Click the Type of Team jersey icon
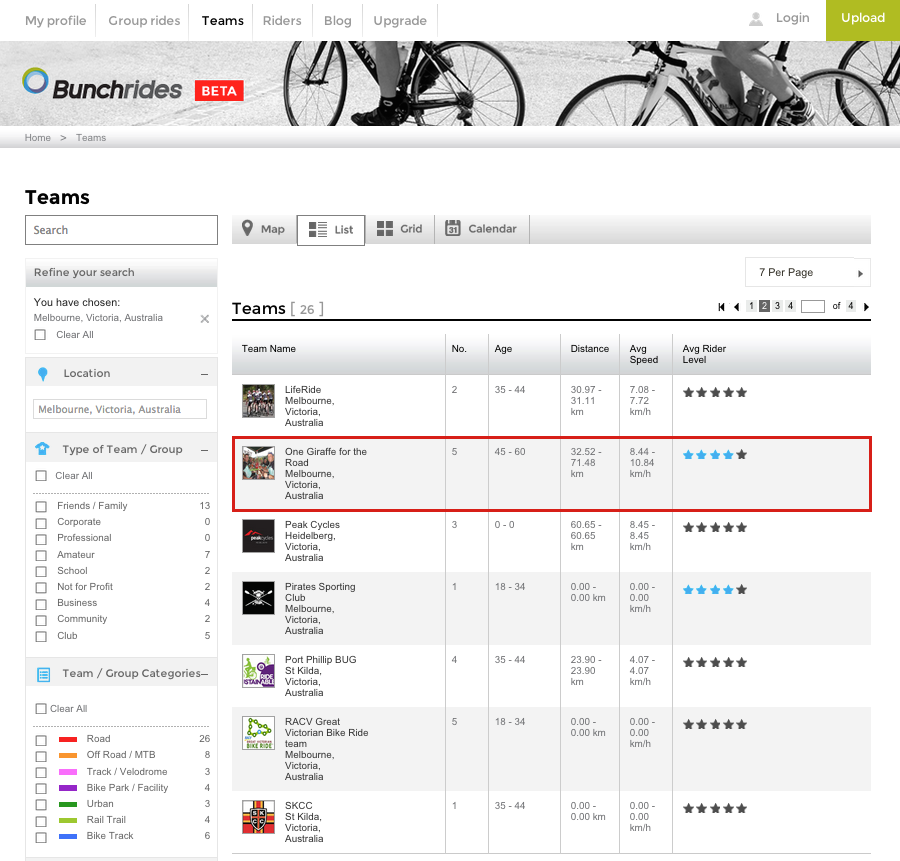The width and height of the screenshot is (900, 861). point(42,449)
